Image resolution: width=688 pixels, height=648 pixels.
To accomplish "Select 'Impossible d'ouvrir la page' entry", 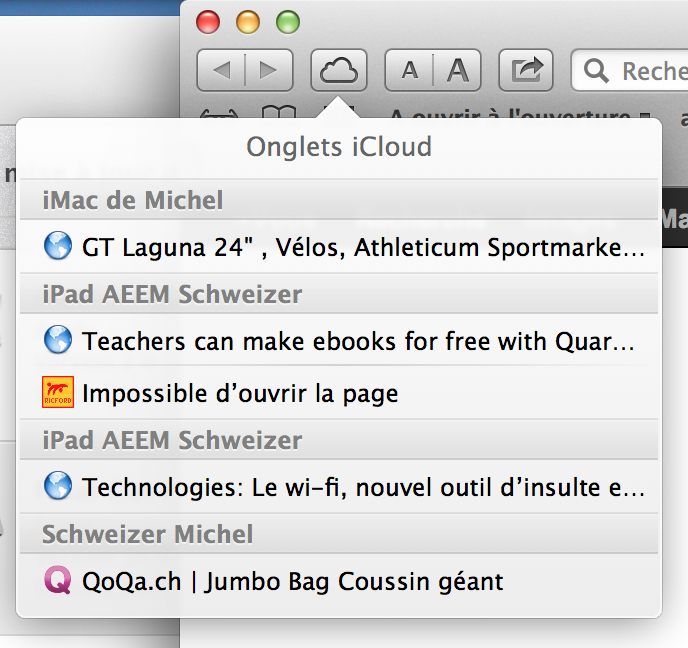I will pos(240,393).
